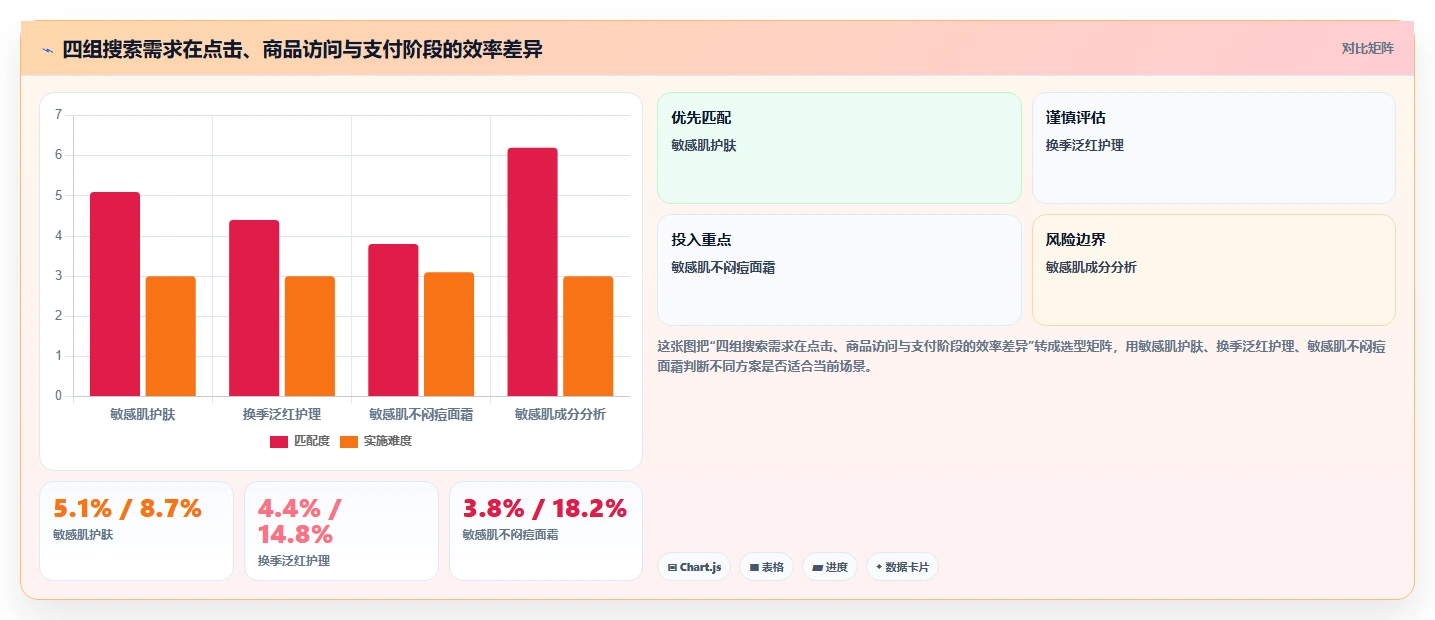This screenshot has height=620, width=1435.
Task: Click the red 匹配度 legend color box
Action: tap(279, 442)
